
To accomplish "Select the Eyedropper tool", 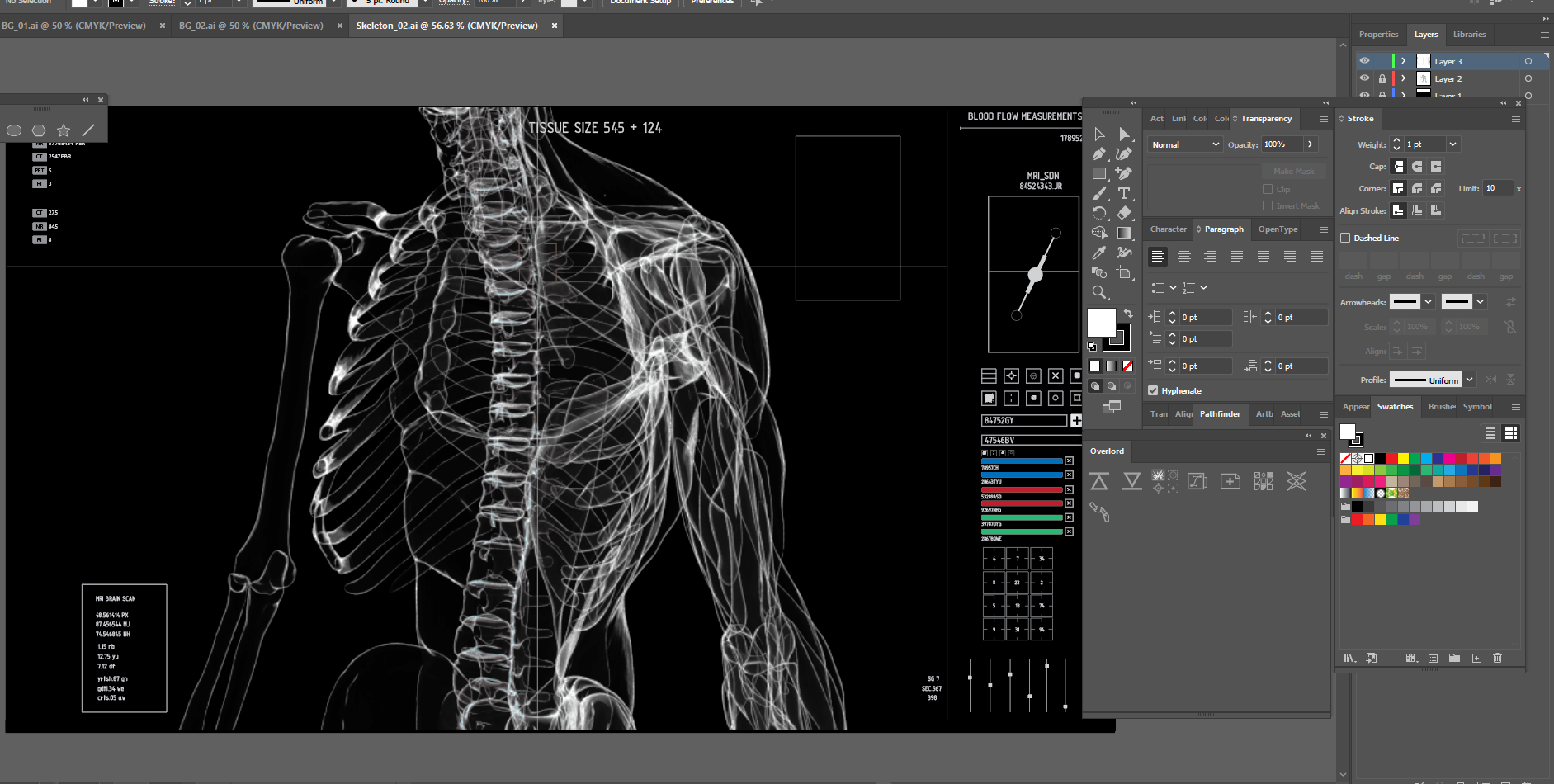I will pyautogui.click(x=1099, y=253).
